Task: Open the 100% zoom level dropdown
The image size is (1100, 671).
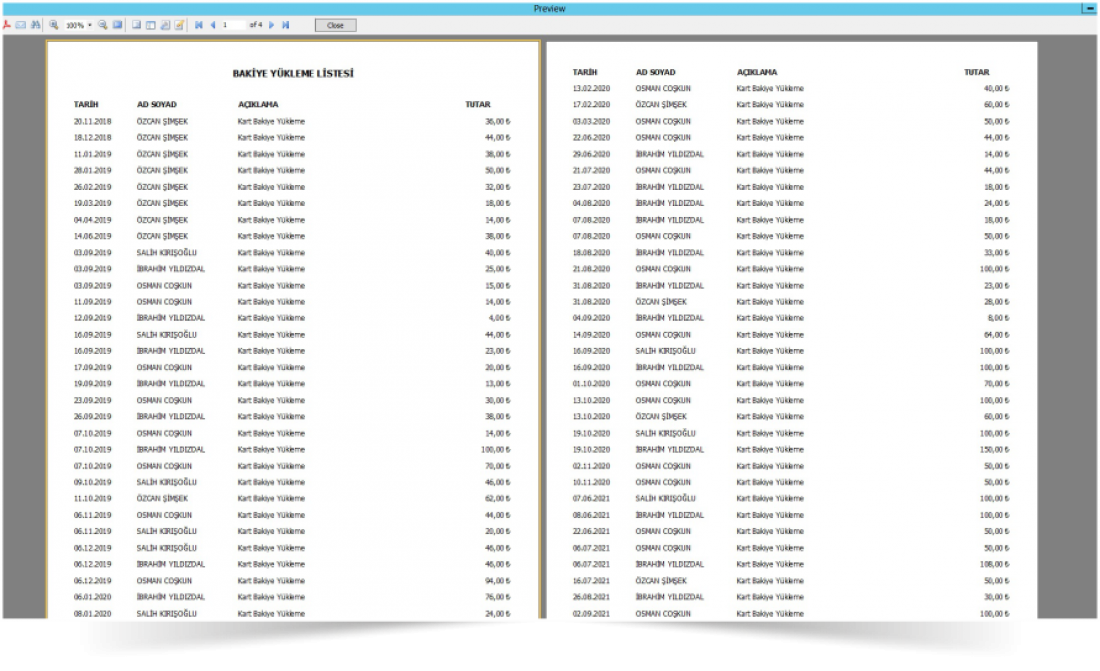Action: click(90, 25)
